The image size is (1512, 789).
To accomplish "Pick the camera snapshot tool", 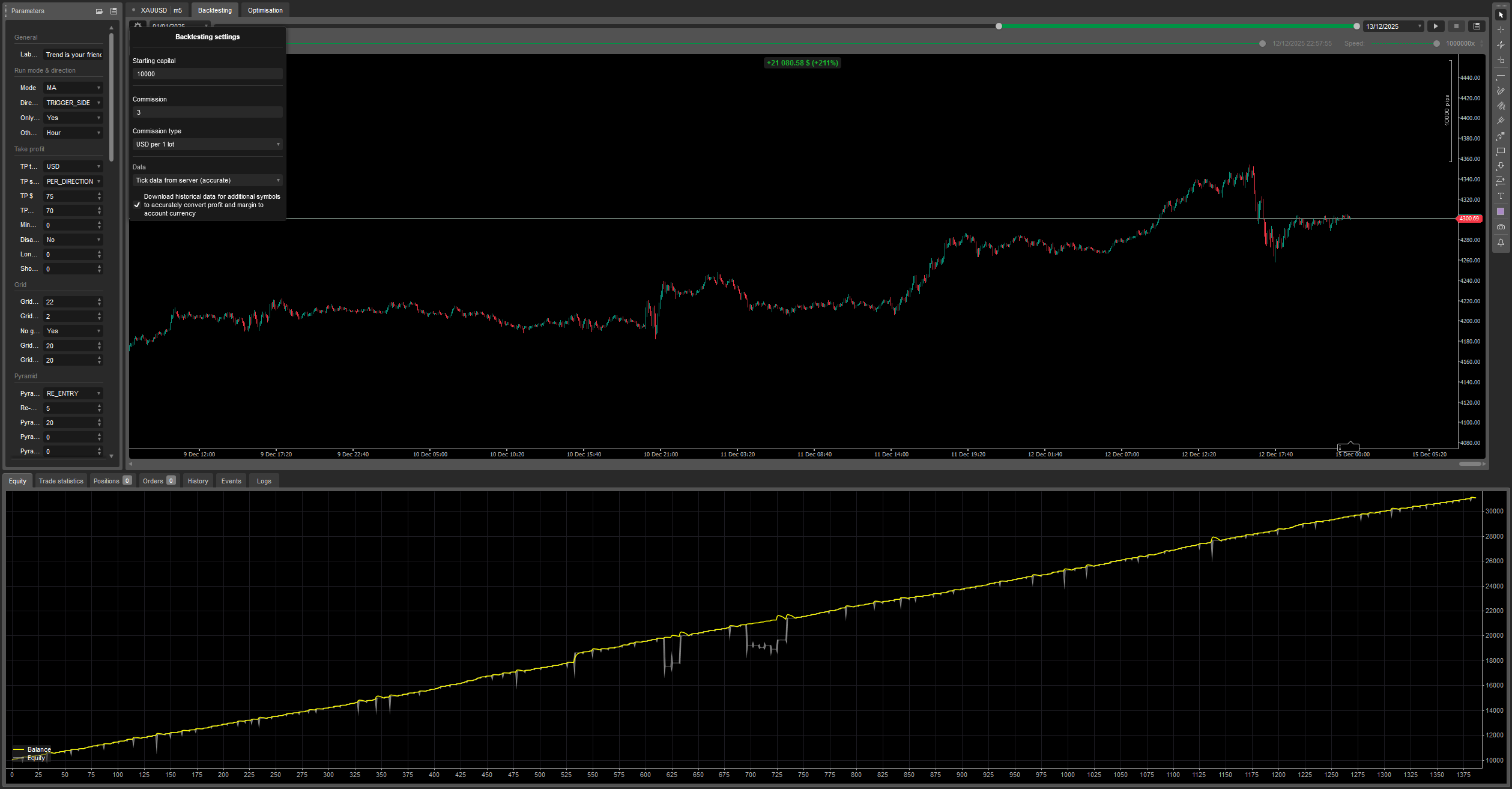I will (1501, 226).
